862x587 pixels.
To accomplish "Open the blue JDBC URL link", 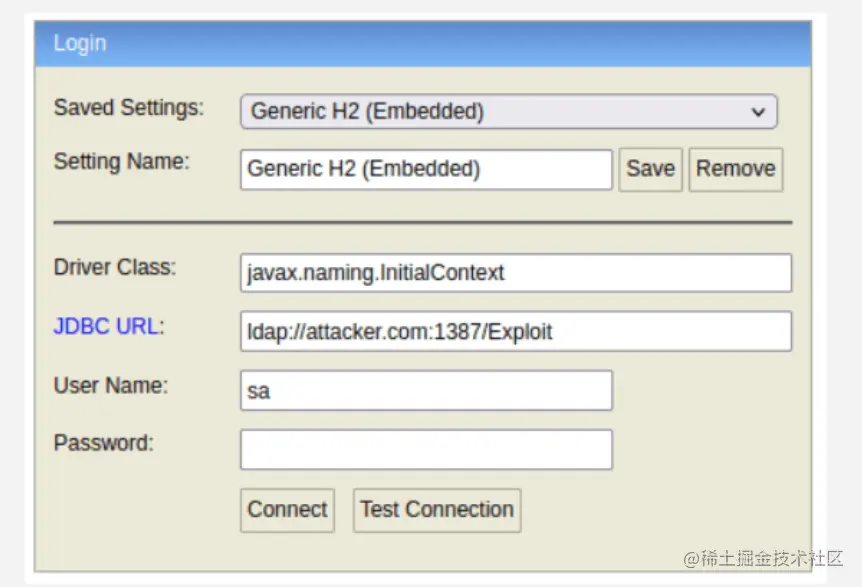I will coord(106,326).
